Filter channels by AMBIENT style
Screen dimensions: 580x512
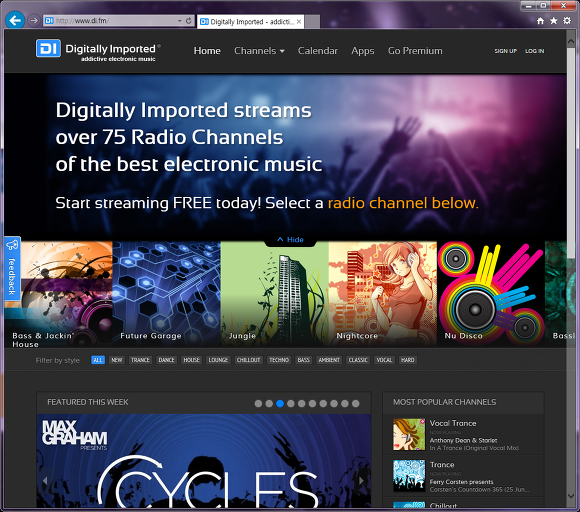click(x=329, y=360)
